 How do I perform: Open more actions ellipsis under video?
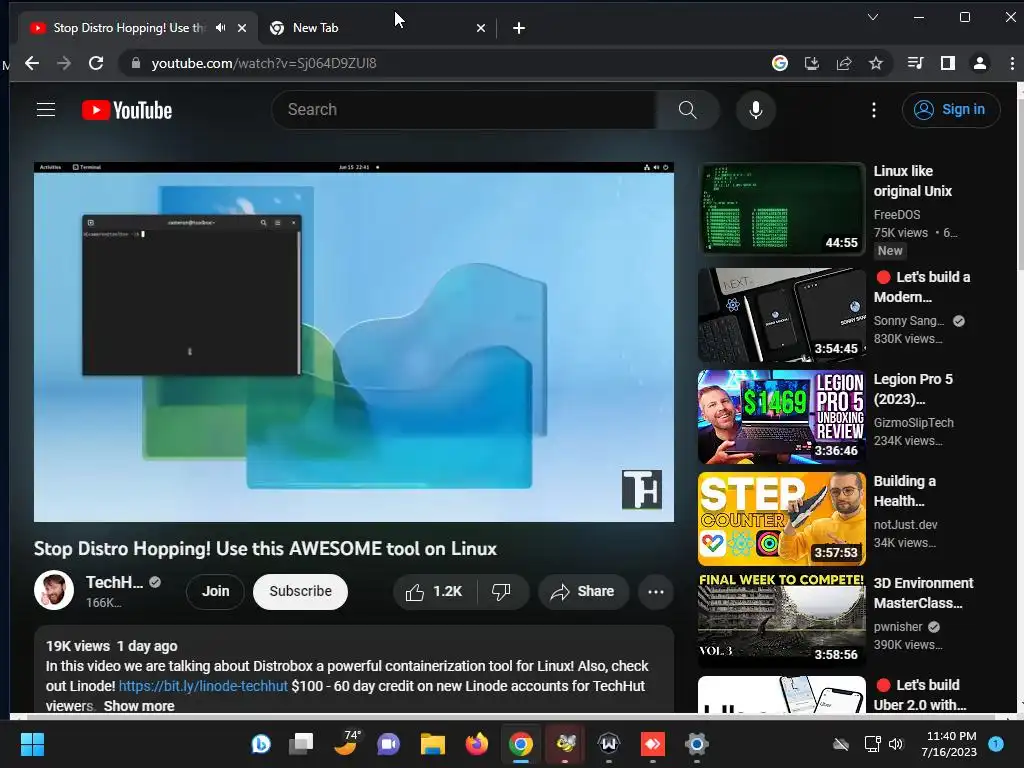[656, 592]
